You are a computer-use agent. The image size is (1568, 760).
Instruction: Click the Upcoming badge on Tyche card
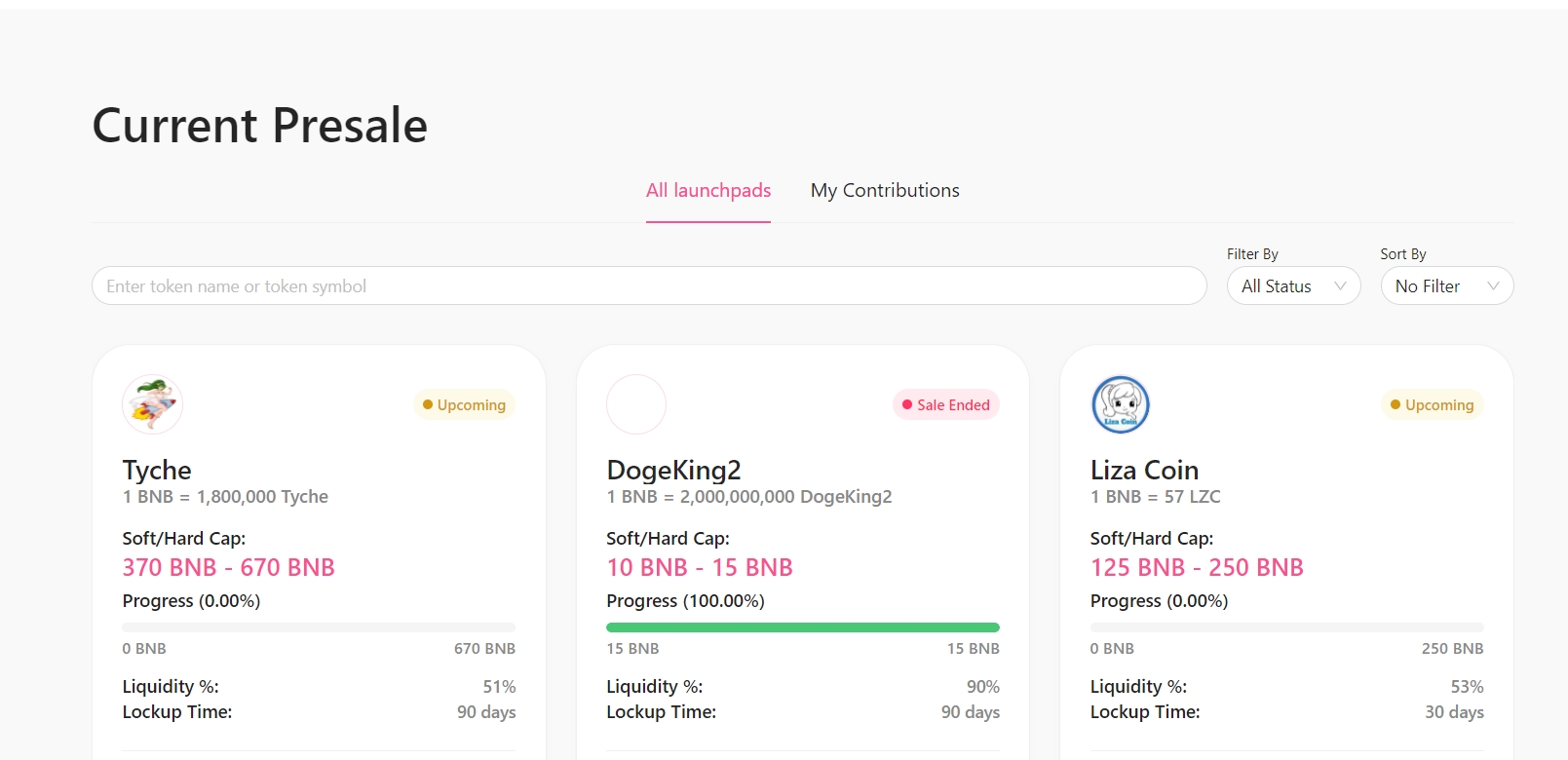(465, 404)
